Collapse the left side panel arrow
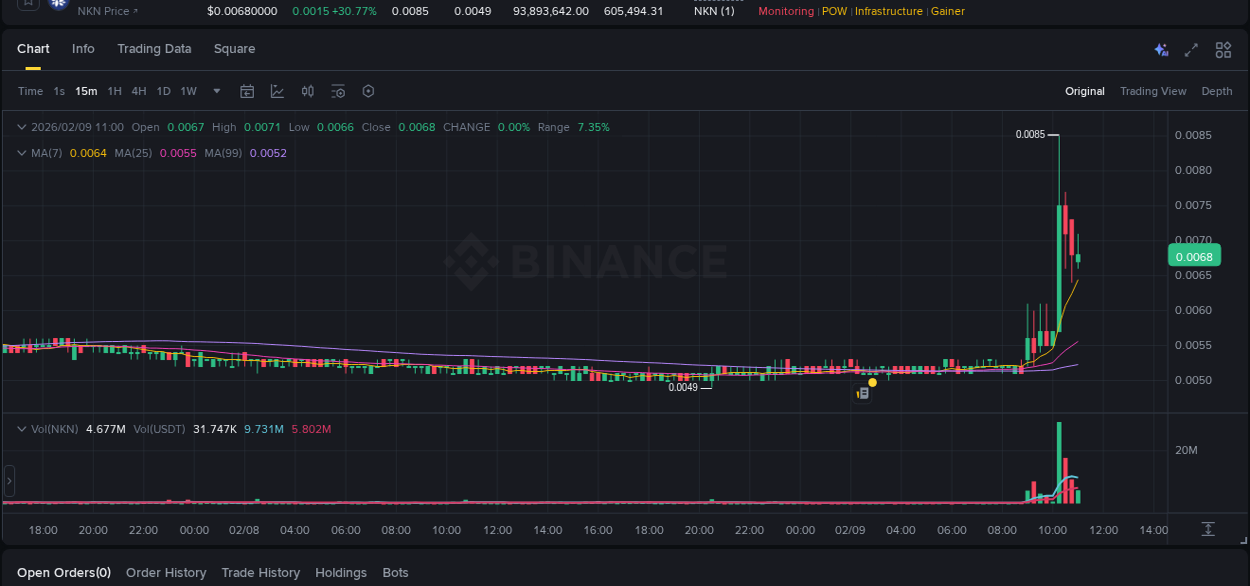This screenshot has width=1250, height=586. [8, 481]
